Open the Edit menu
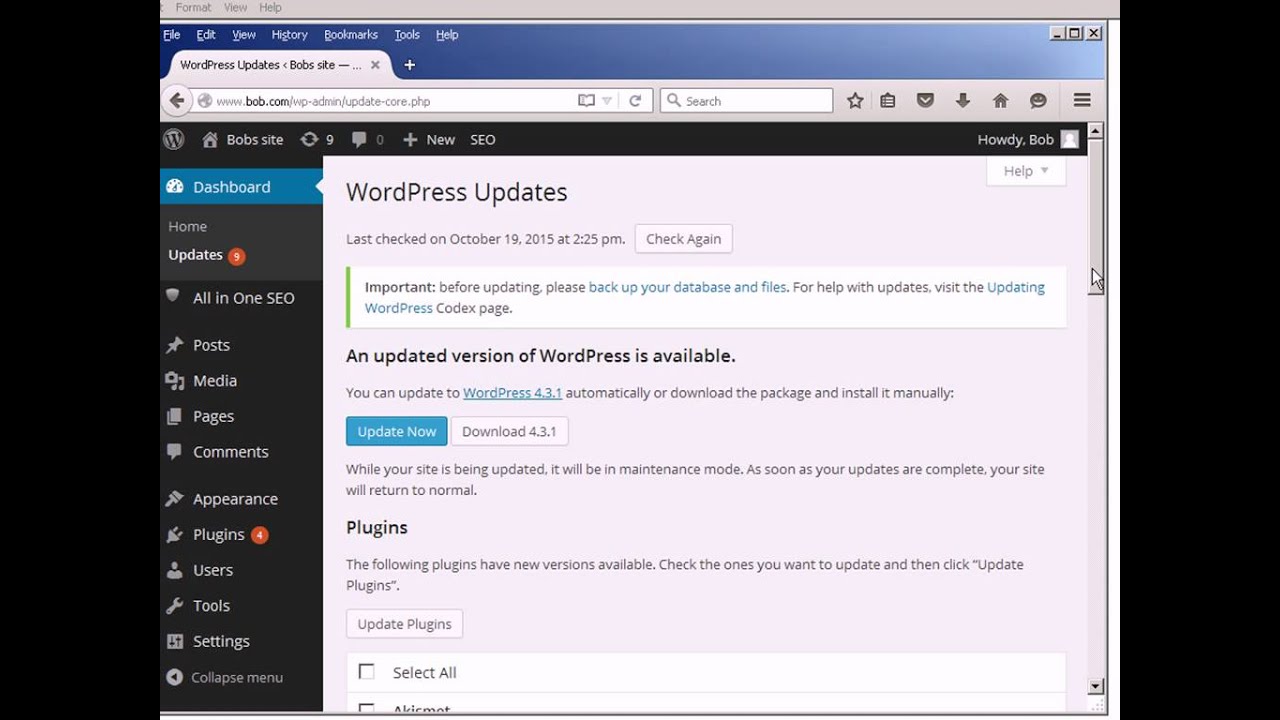 tap(206, 34)
